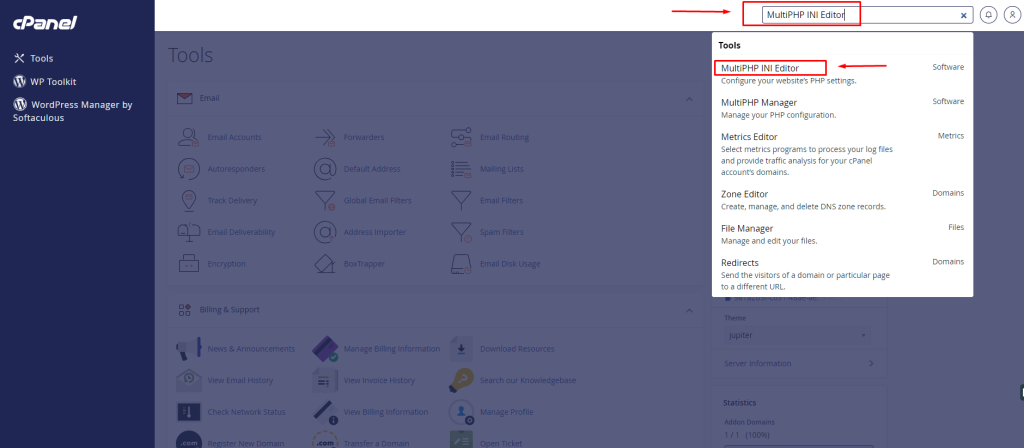Image resolution: width=1024 pixels, height=448 pixels.
Task: Click the Email Disk Usage icon
Action: coord(461,264)
